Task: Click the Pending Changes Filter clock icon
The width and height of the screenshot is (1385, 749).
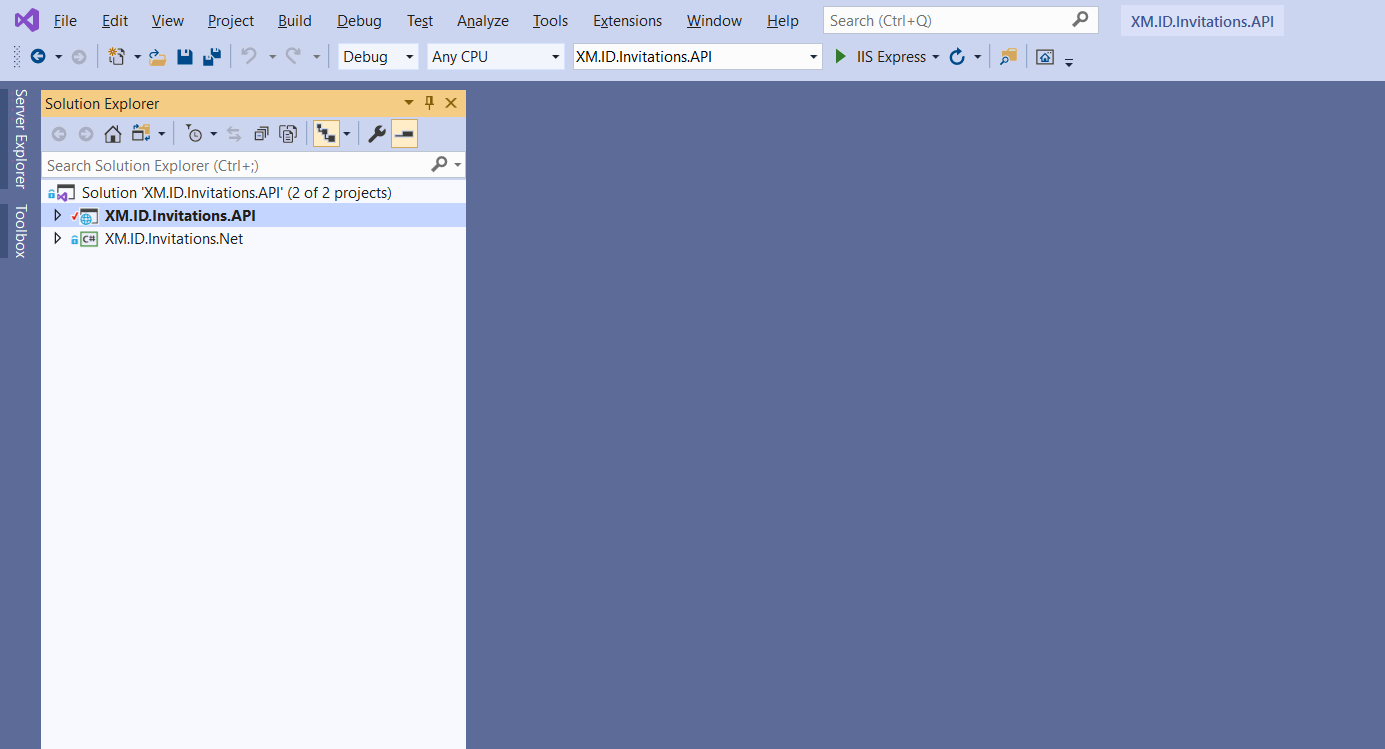Action: (x=195, y=133)
